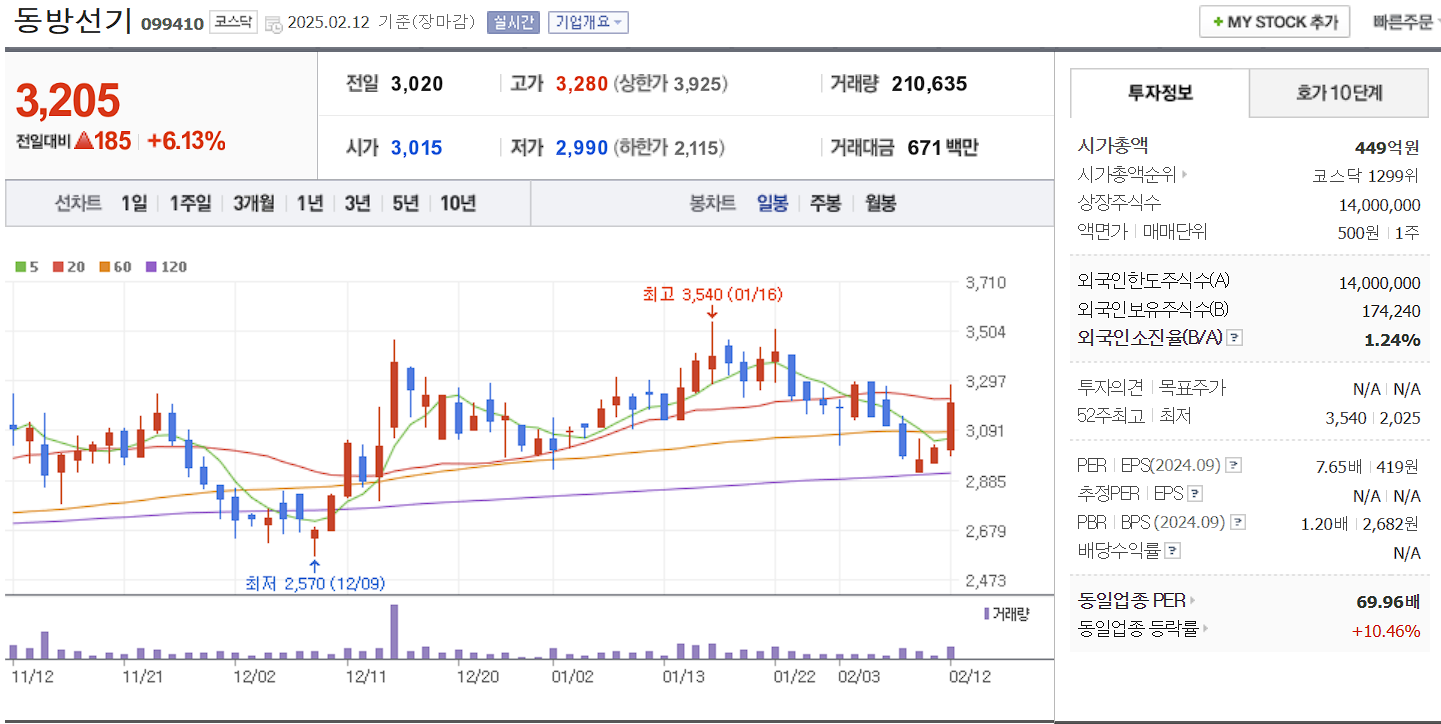Select the 3개월 chart period tab
This screenshot has width=1441, height=724.
[252, 204]
